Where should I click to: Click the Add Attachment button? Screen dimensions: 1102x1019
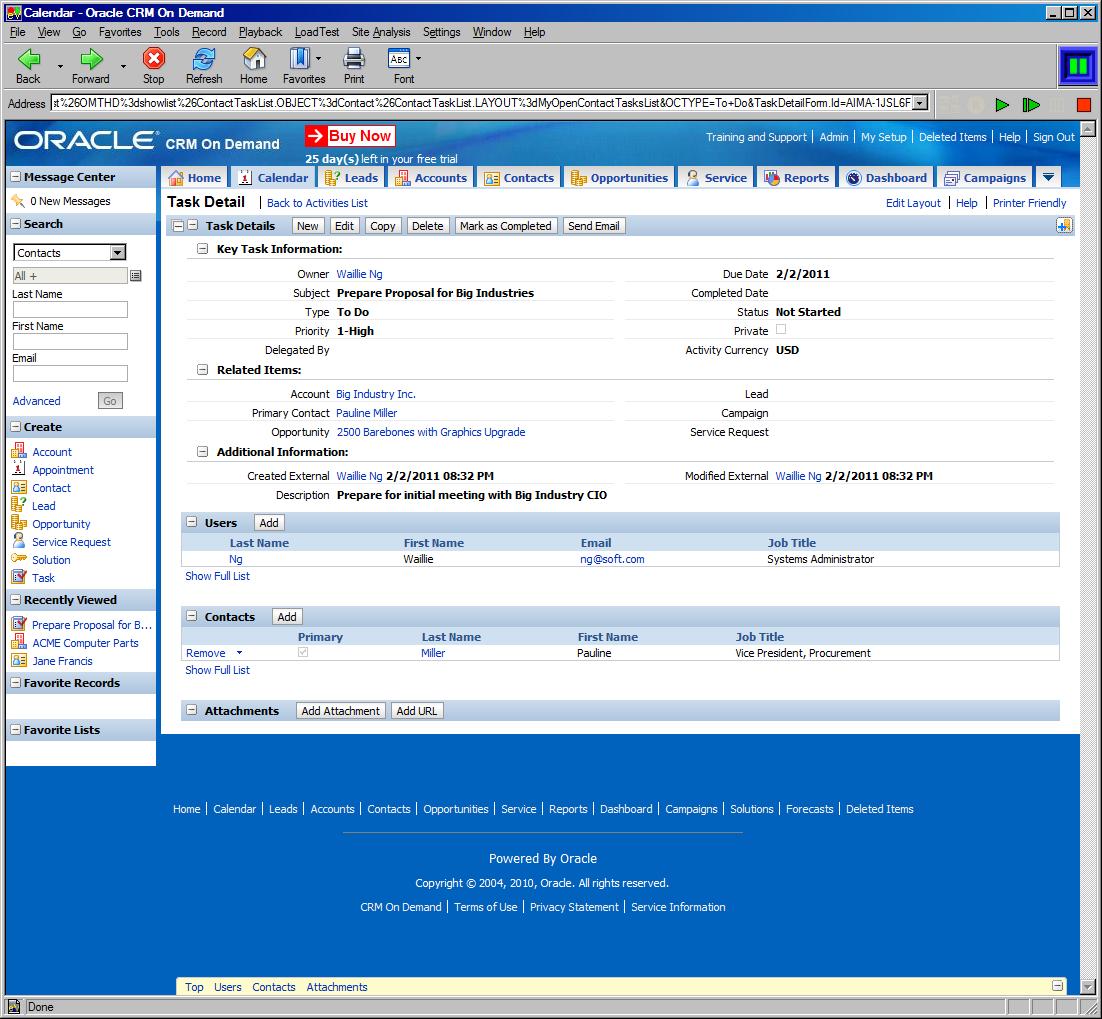pyautogui.click(x=341, y=710)
